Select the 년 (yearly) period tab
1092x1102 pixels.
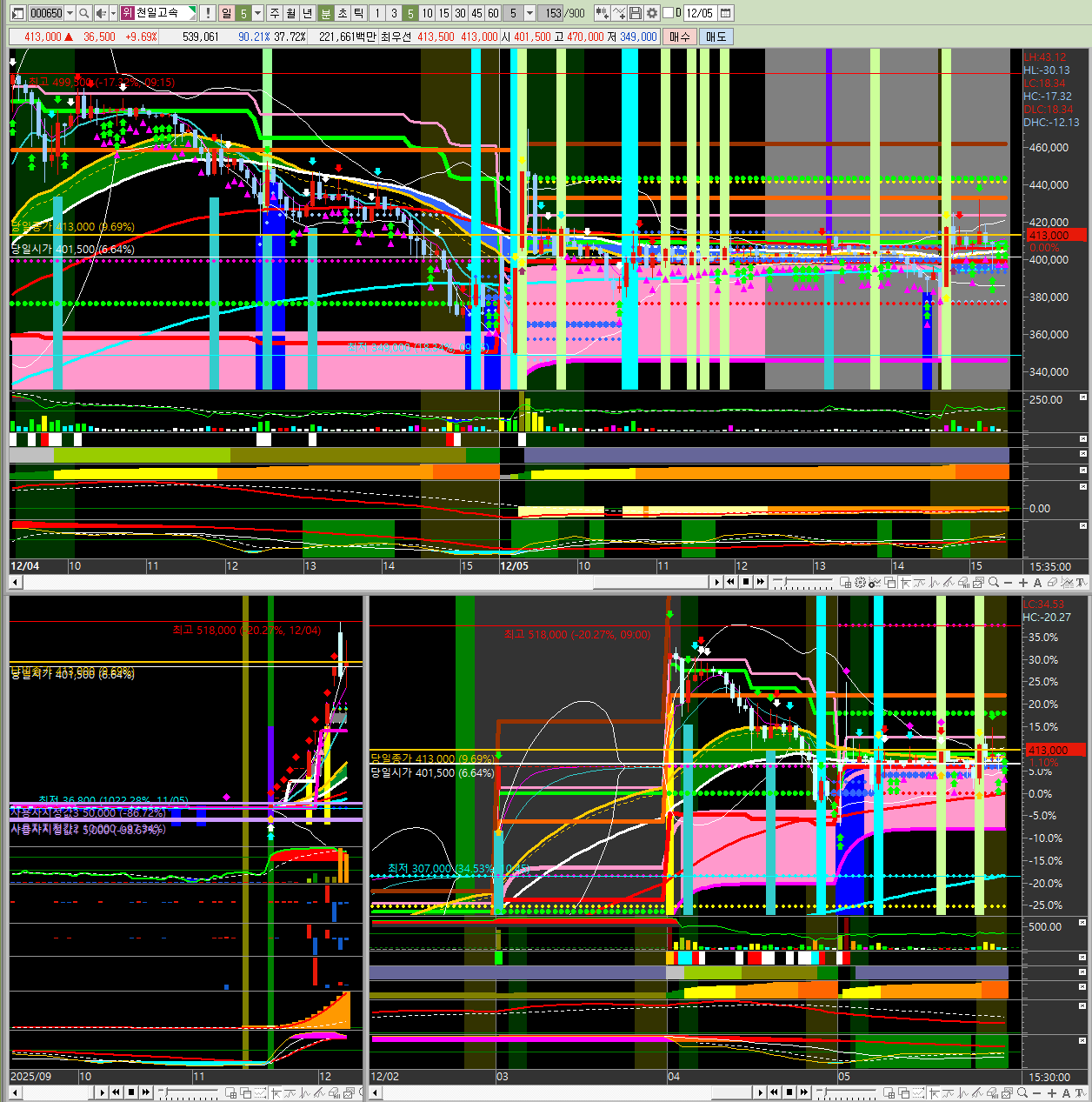click(307, 13)
